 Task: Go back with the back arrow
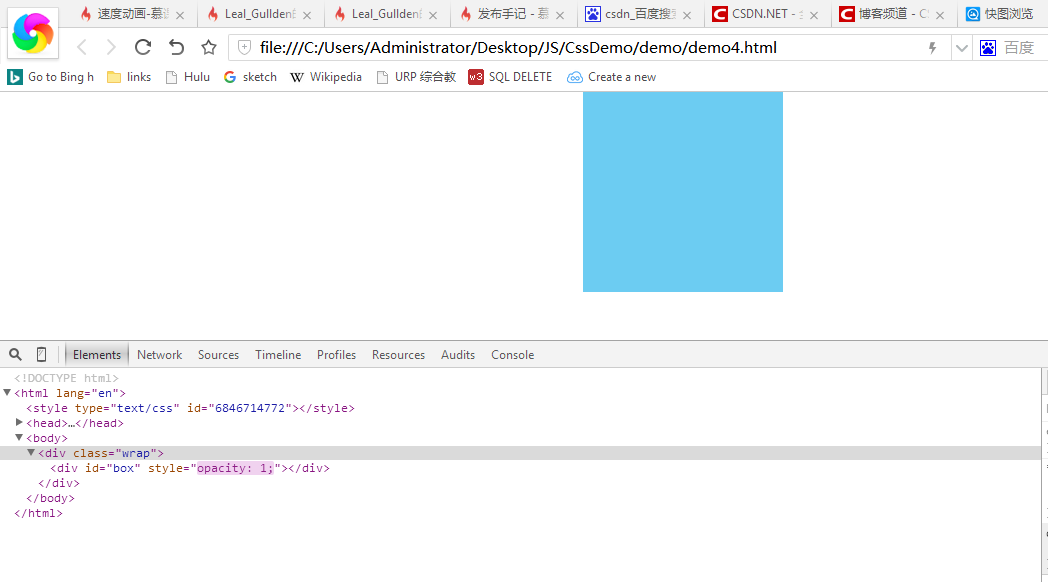(x=82, y=47)
